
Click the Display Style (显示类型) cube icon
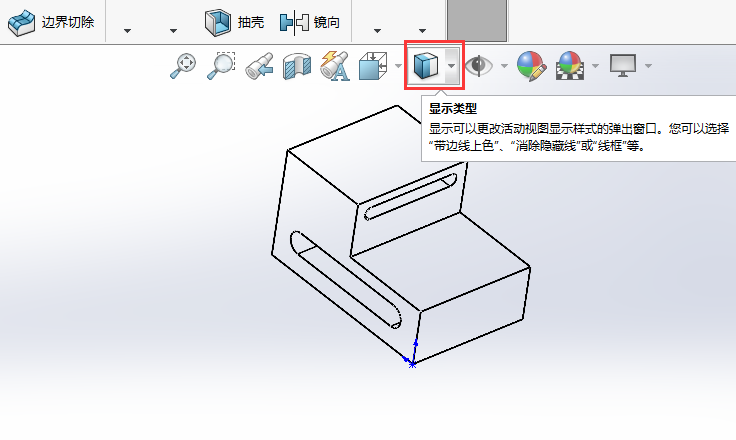tap(426, 66)
